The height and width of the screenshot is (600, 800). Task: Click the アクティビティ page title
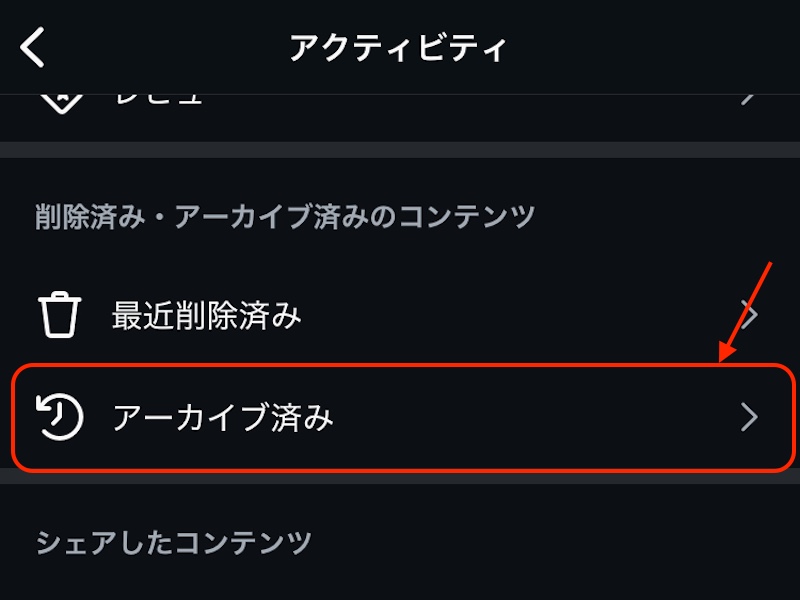[398, 47]
